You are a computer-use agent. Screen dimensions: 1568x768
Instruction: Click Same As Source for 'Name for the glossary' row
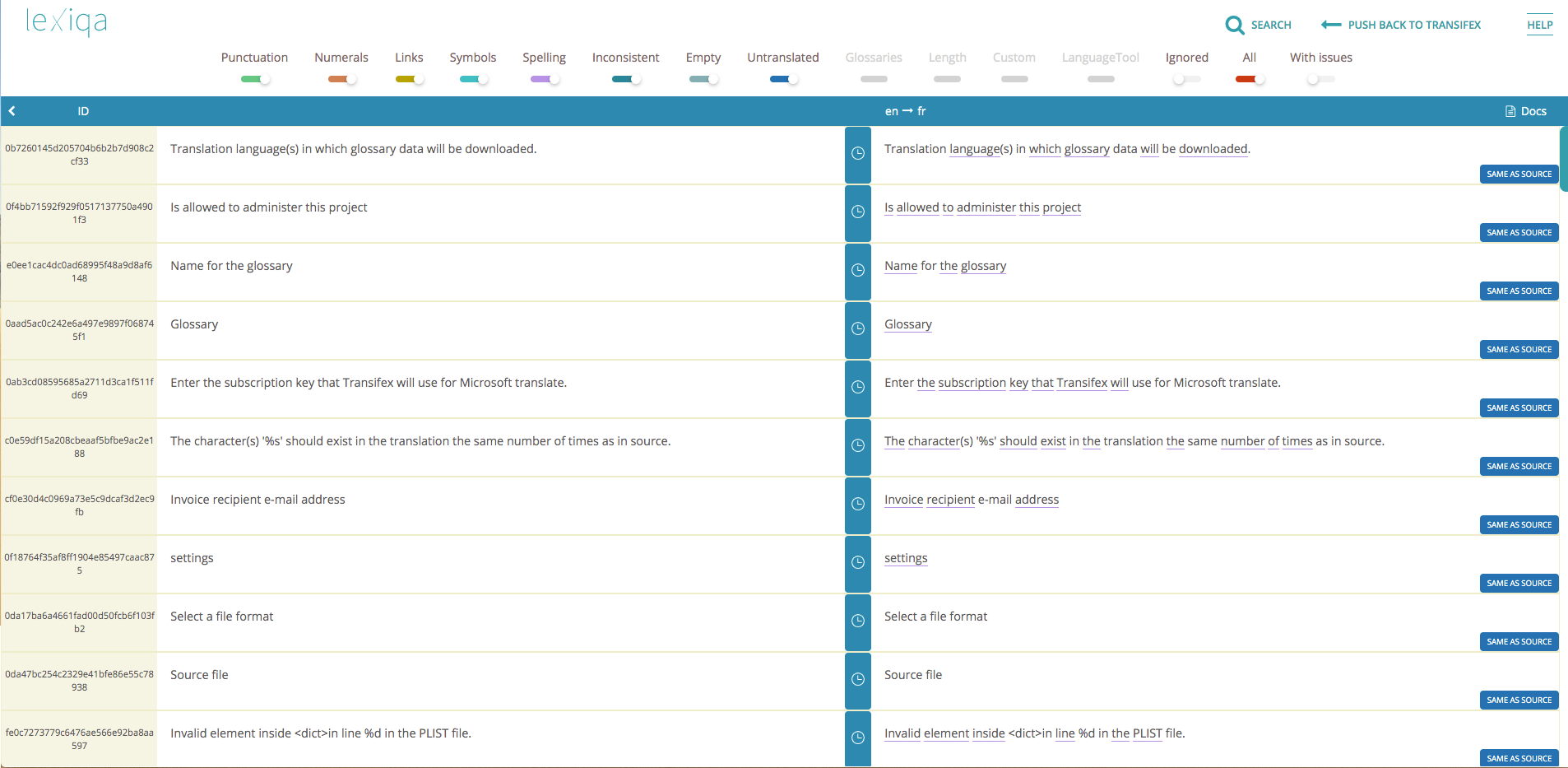[x=1519, y=291]
